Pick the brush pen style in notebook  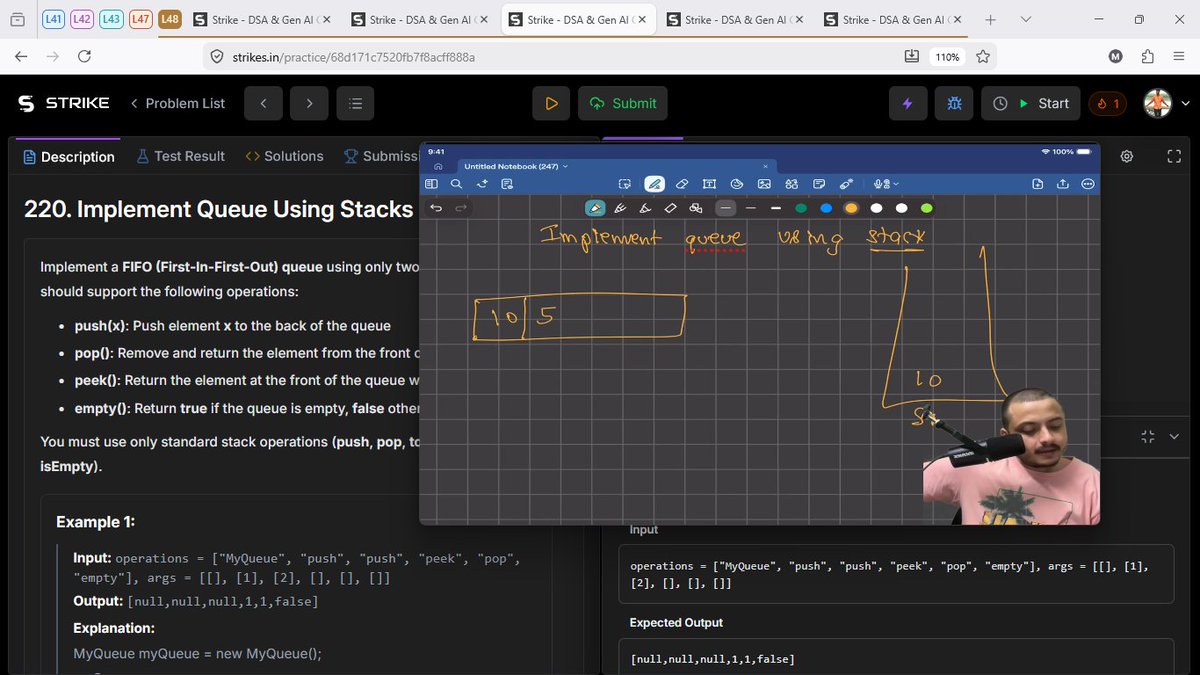(644, 208)
